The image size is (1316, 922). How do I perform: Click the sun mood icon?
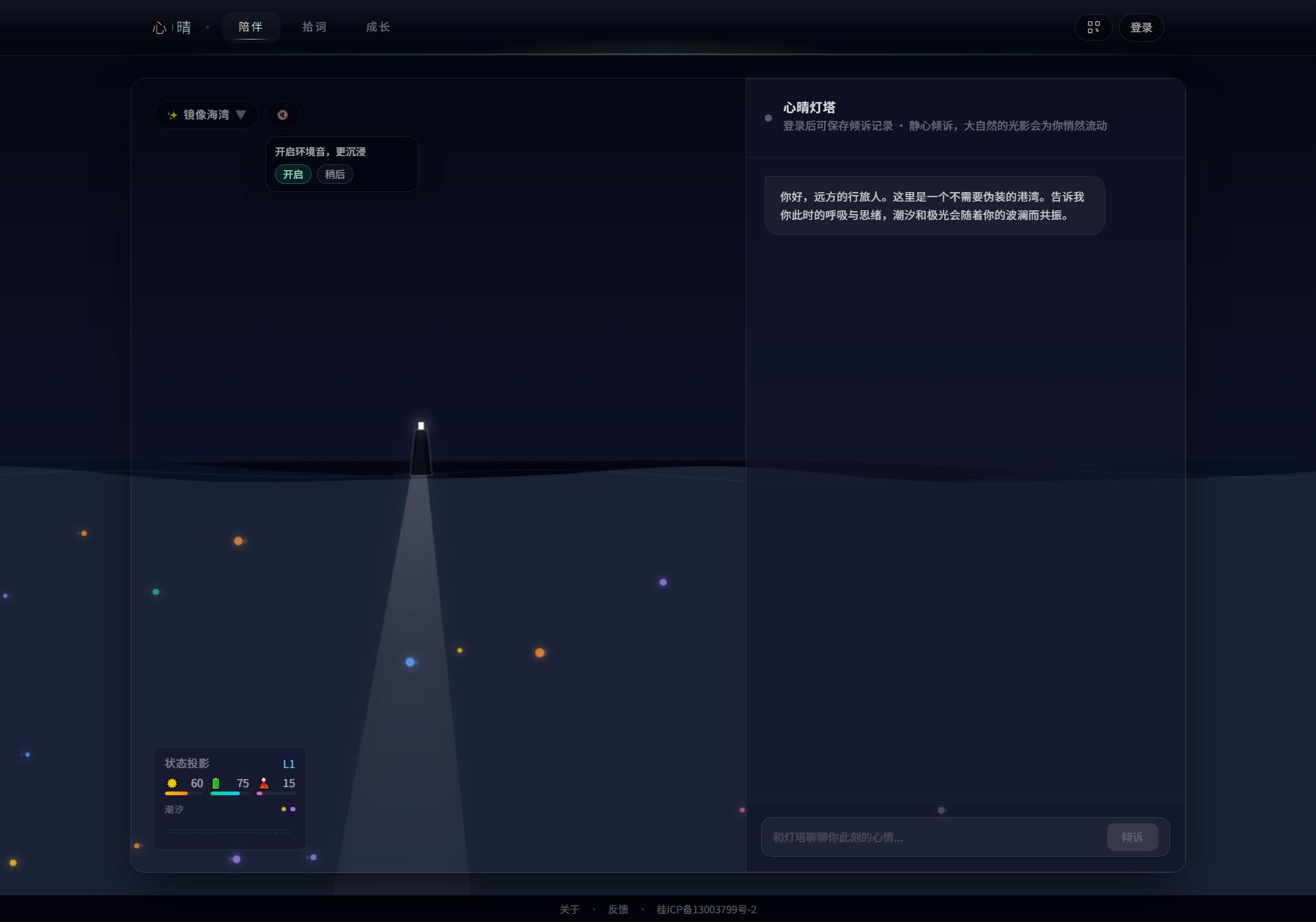tap(172, 783)
